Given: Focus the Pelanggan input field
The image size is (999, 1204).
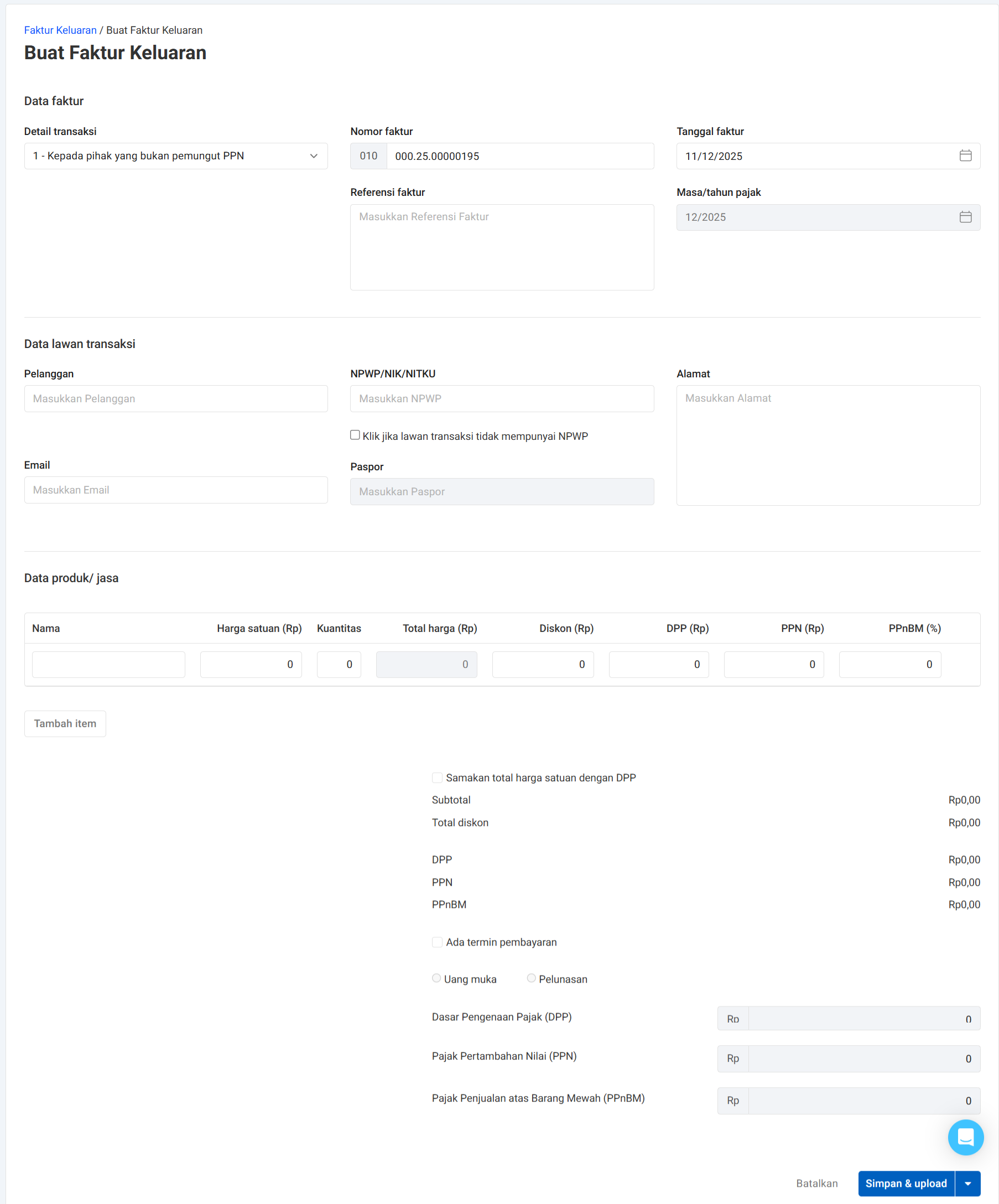Looking at the screenshot, I should tap(176, 398).
